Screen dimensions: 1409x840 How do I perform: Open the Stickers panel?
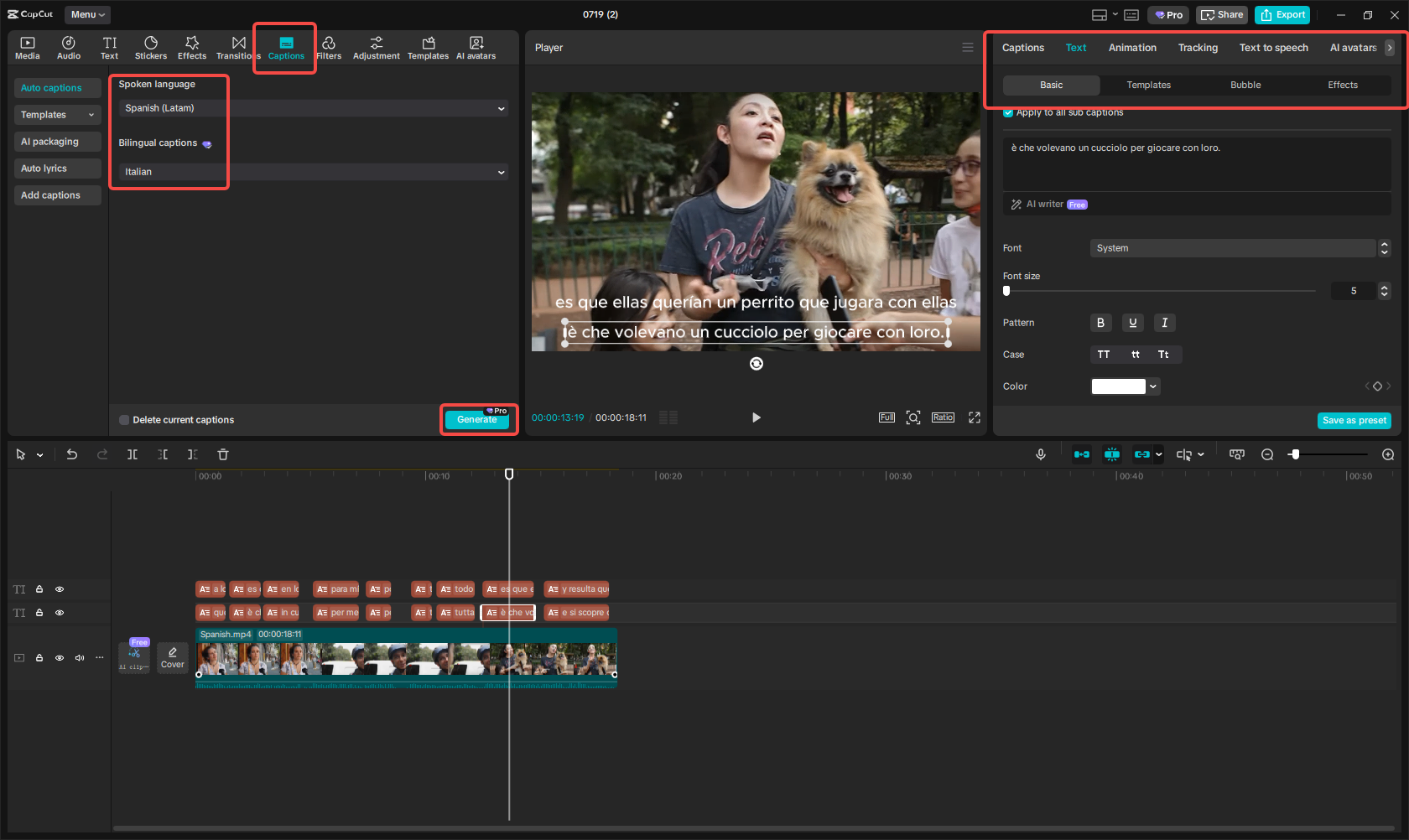click(151, 48)
